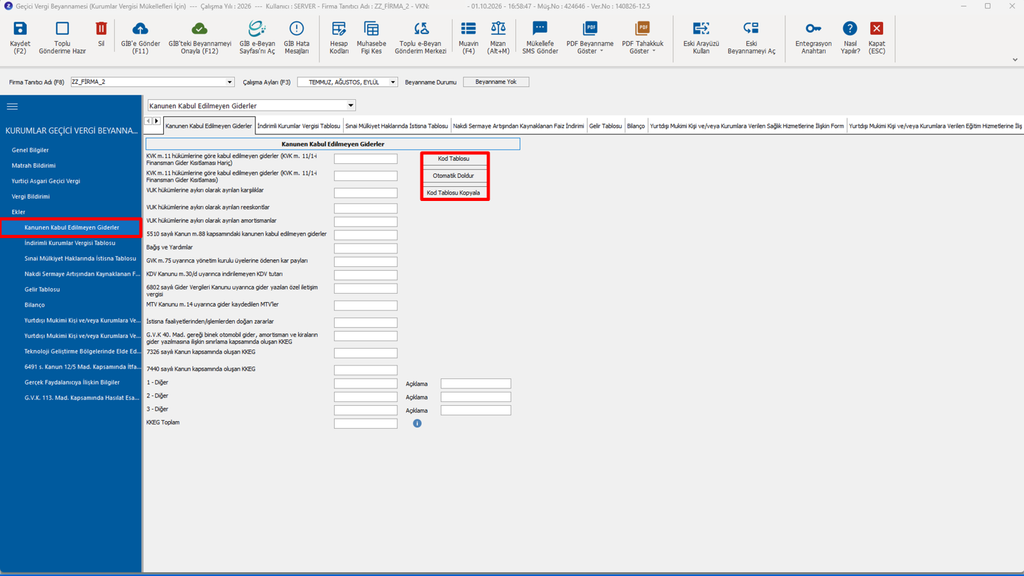Open GİB e-Beyan Sayfası icon
The image size is (1024, 576).
[257, 29]
